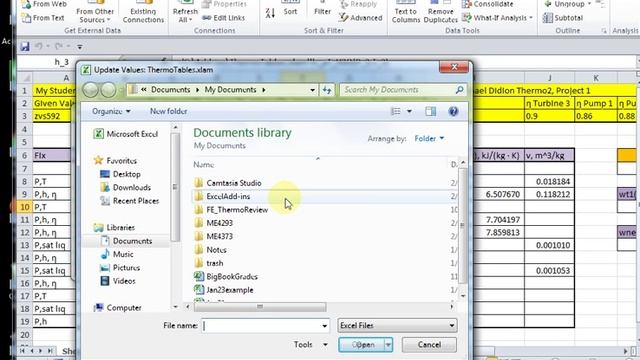The image size is (640, 360).
Task: Click Text to Columns tool
Action: click(406, 13)
